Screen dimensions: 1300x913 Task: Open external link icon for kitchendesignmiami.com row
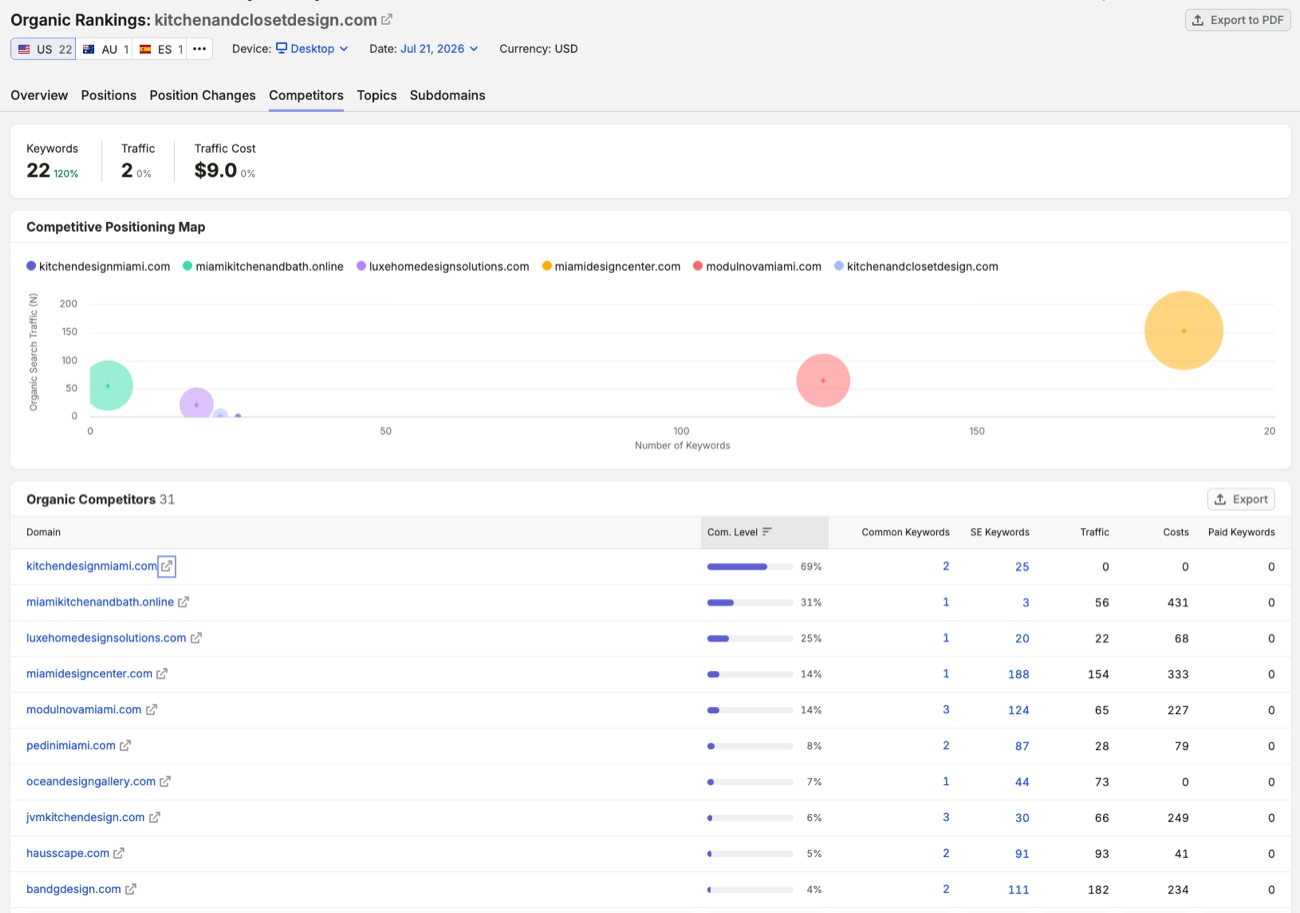click(167, 566)
